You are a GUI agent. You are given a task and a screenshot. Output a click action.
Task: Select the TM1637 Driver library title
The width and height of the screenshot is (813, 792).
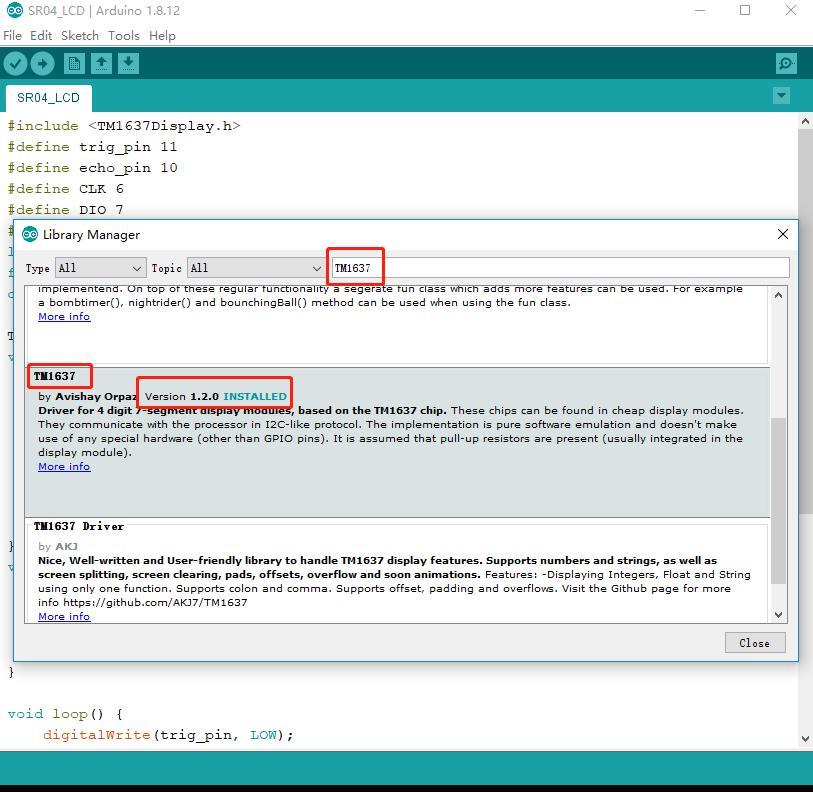tap(79, 526)
